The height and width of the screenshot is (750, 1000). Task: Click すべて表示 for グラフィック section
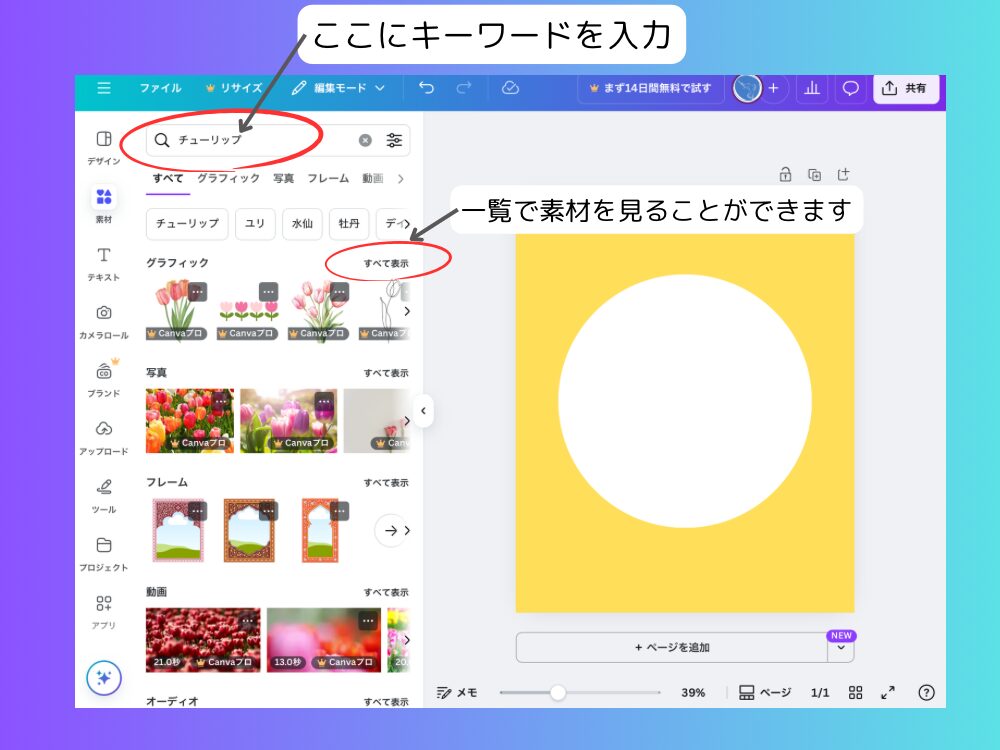[x=386, y=263]
